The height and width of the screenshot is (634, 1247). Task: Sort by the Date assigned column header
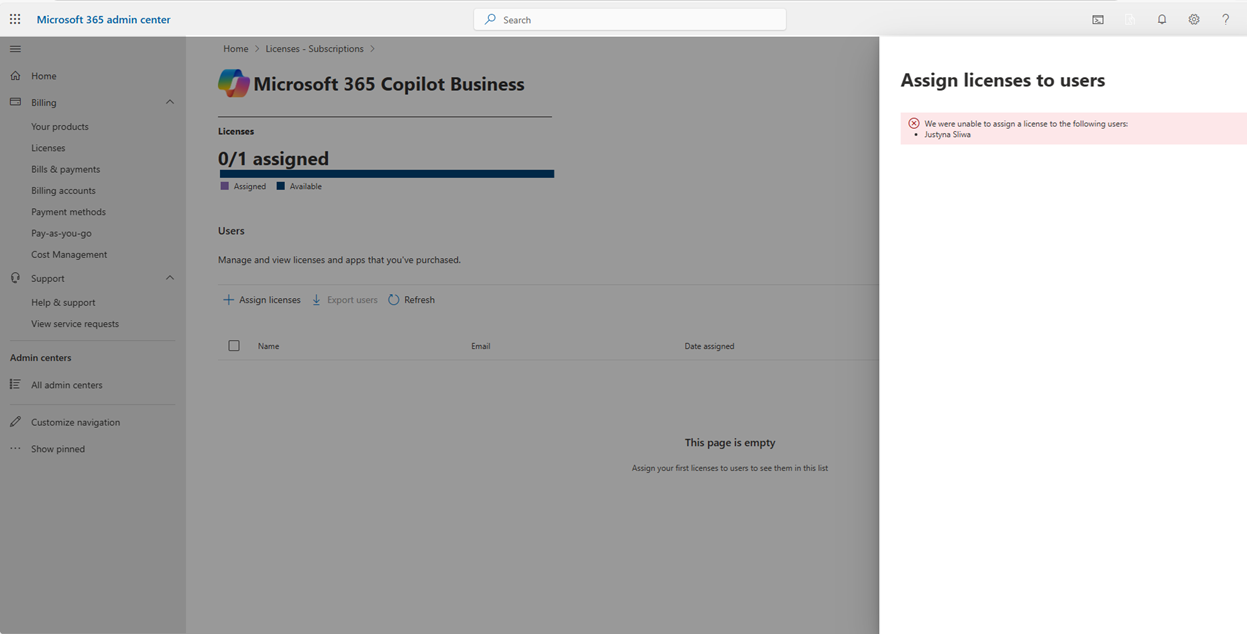click(x=709, y=346)
